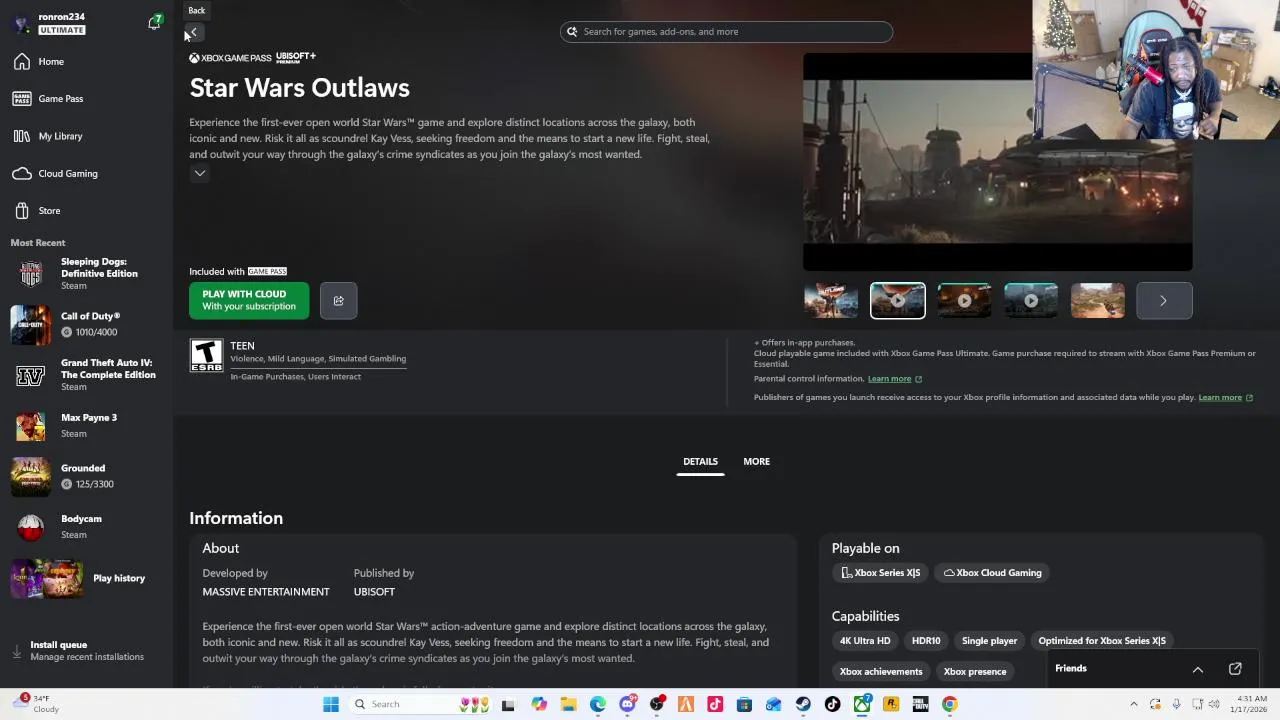This screenshot has width=1280, height=720.
Task: Click the ESRB Teen rating icon
Action: [x=206, y=356]
